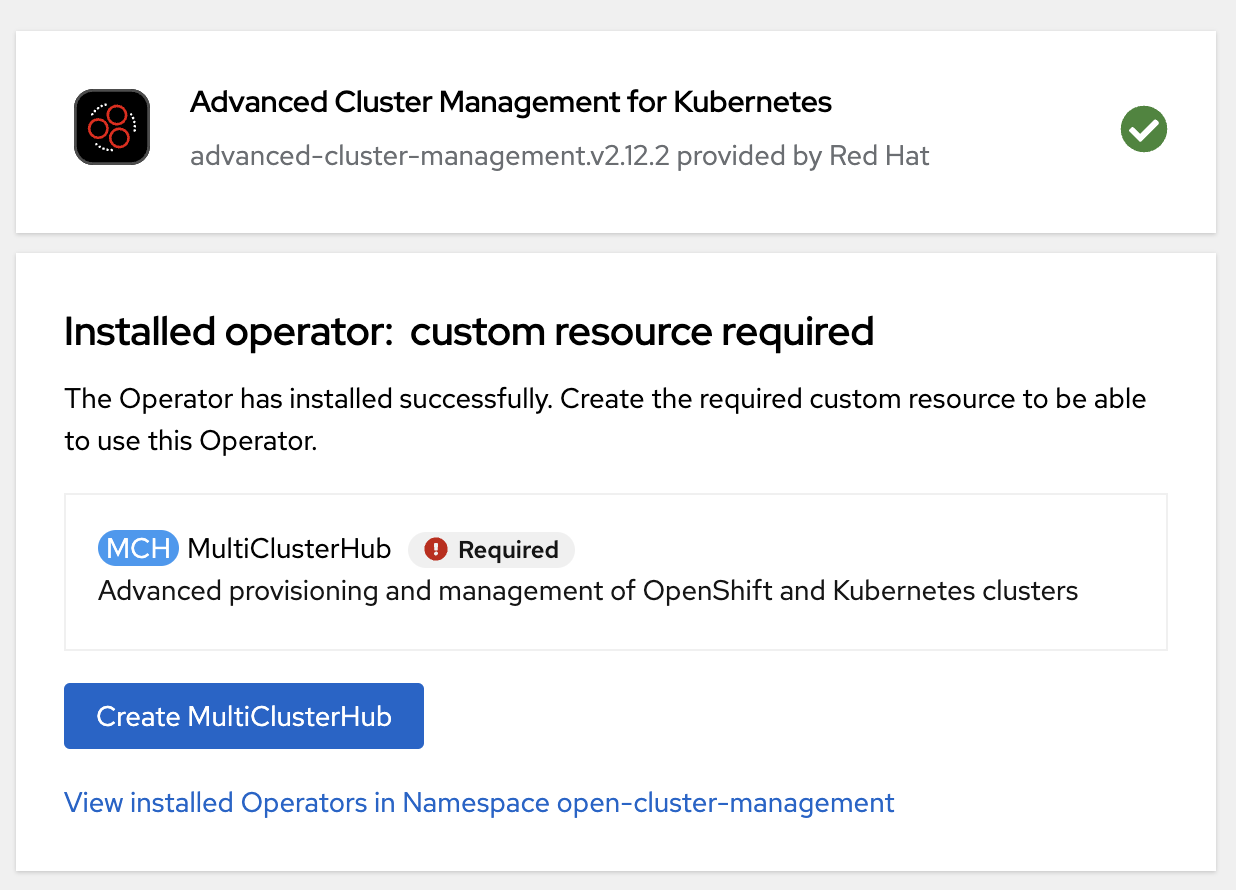The width and height of the screenshot is (1236, 890).
Task: Click the Advanced Cluster Management operator logo
Action: coord(112,127)
